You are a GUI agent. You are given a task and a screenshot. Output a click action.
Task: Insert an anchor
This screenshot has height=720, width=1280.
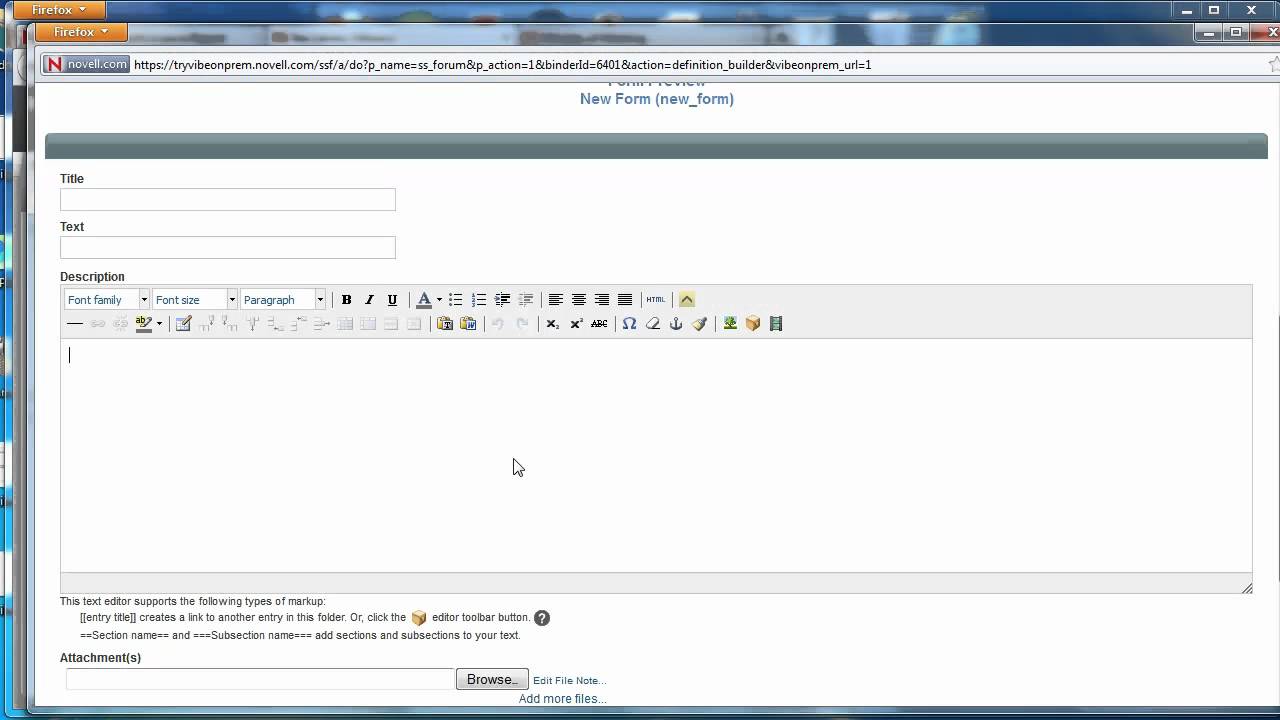[676, 324]
